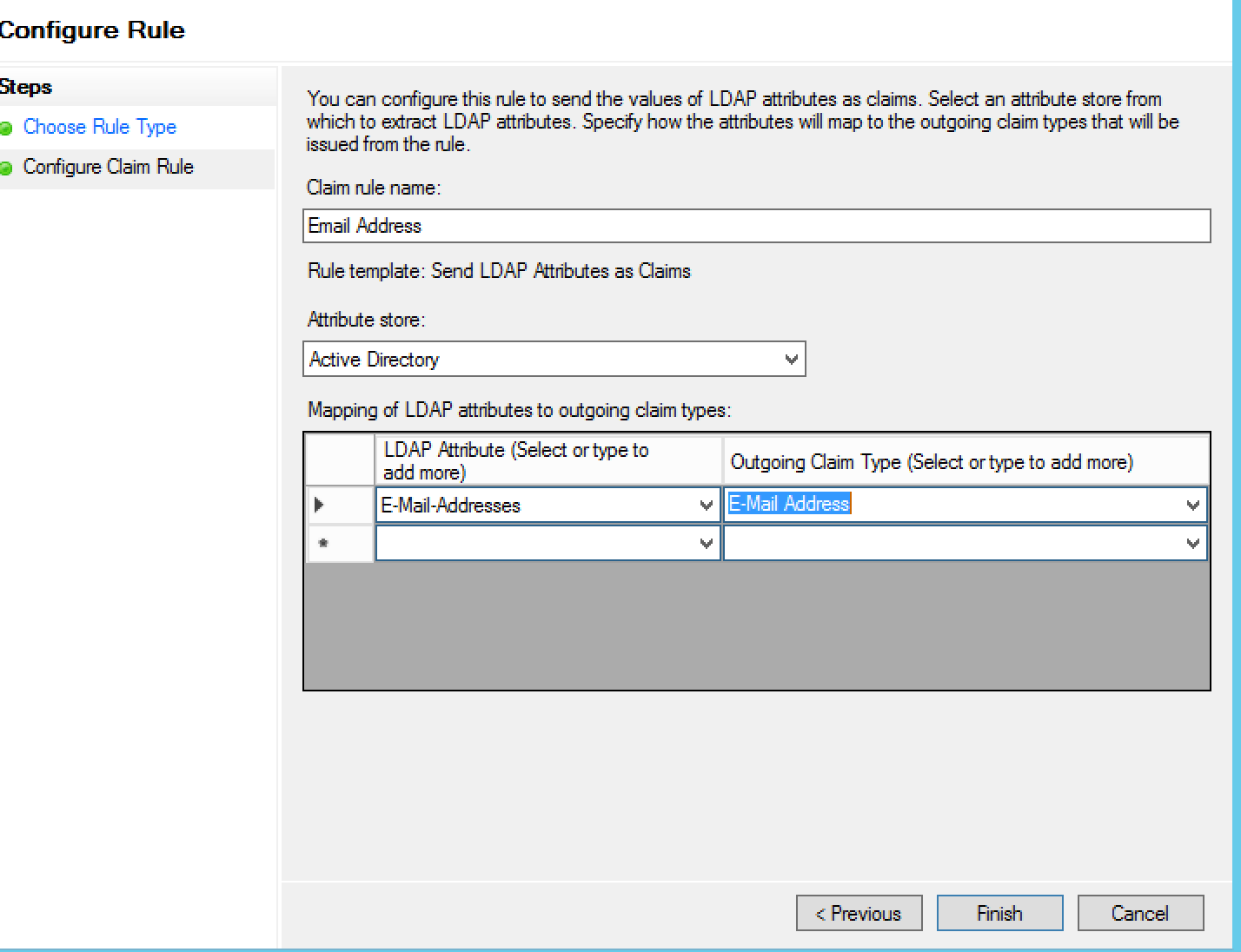
Task: Go to the Choose Rule Type step
Action: tap(99, 127)
